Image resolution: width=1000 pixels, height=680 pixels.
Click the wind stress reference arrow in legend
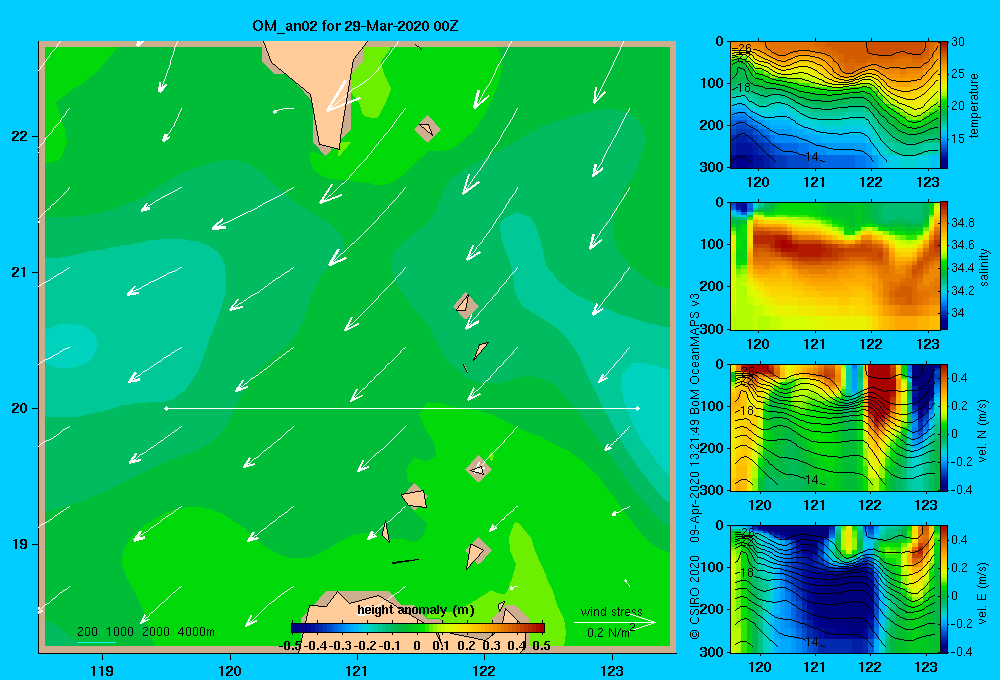615,622
